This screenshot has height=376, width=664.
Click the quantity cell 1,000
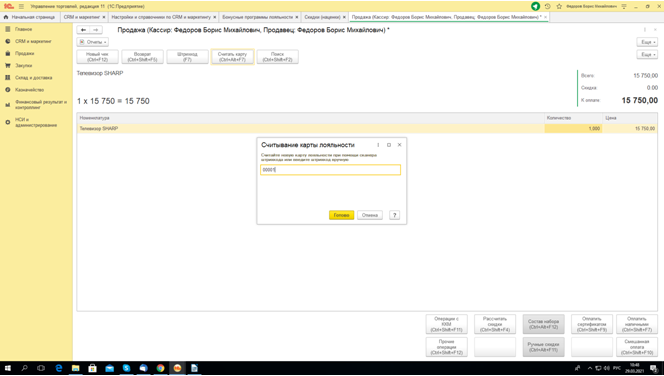pos(573,128)
